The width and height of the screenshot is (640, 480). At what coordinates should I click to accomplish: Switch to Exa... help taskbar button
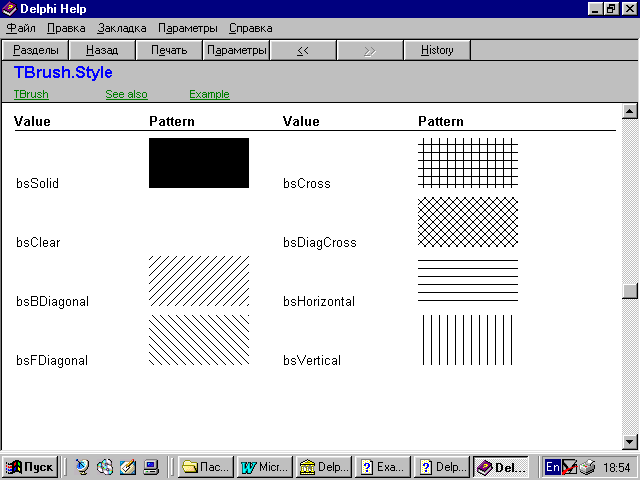(x=382, y=467)
